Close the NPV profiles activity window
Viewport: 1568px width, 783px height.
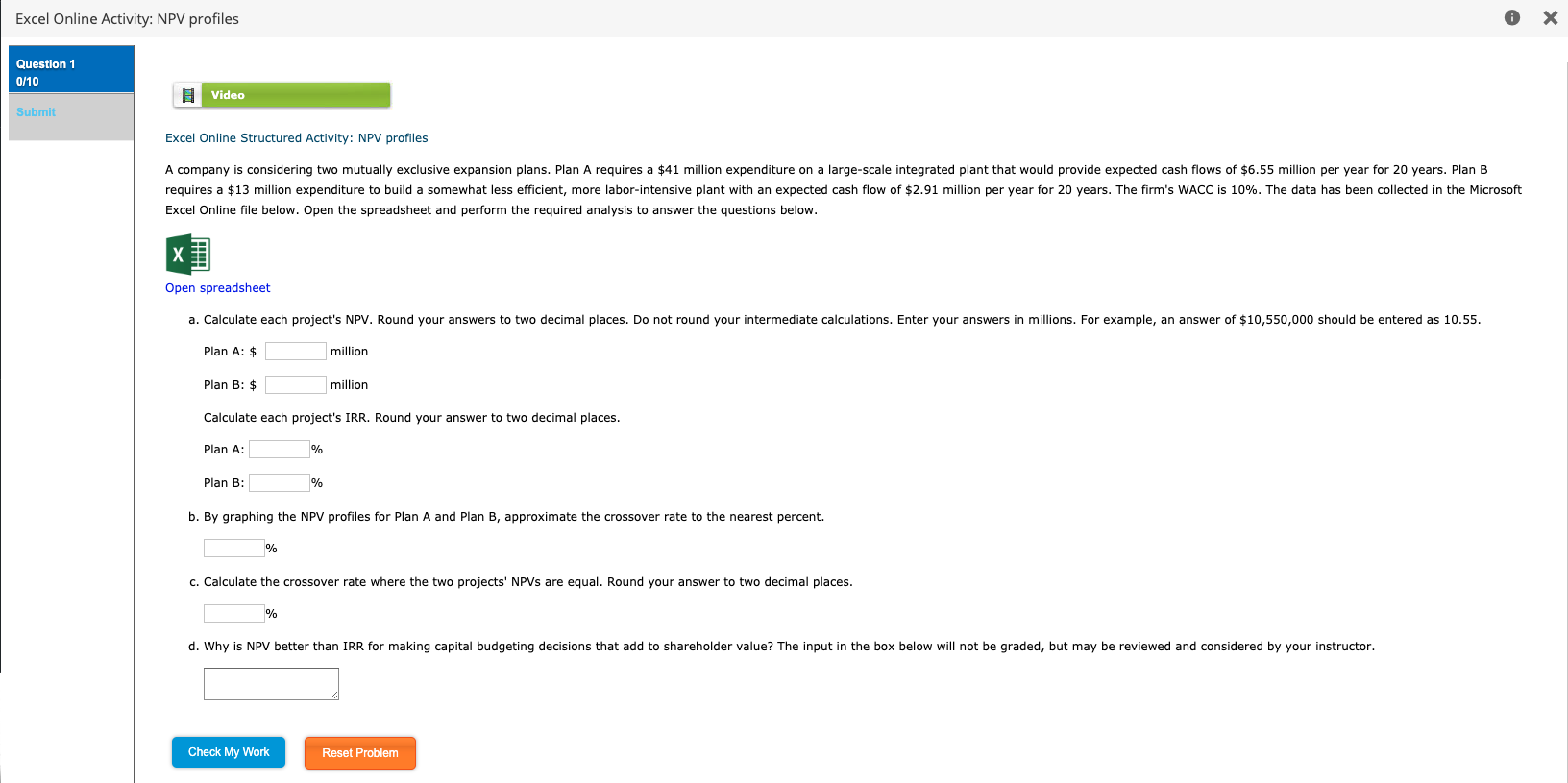tap(1550, 17)
